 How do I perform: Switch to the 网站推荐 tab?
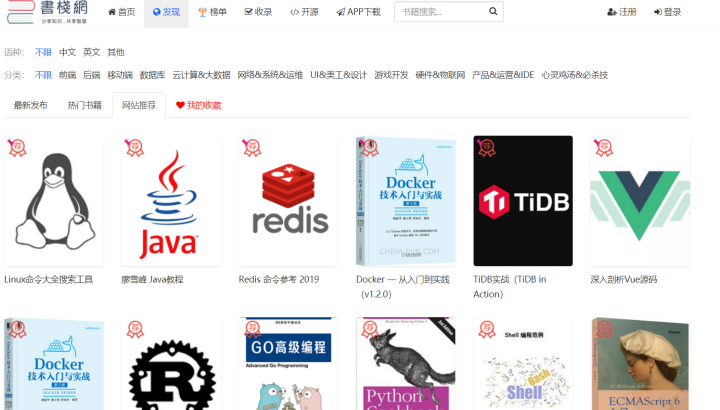click(x=139, y=105)
